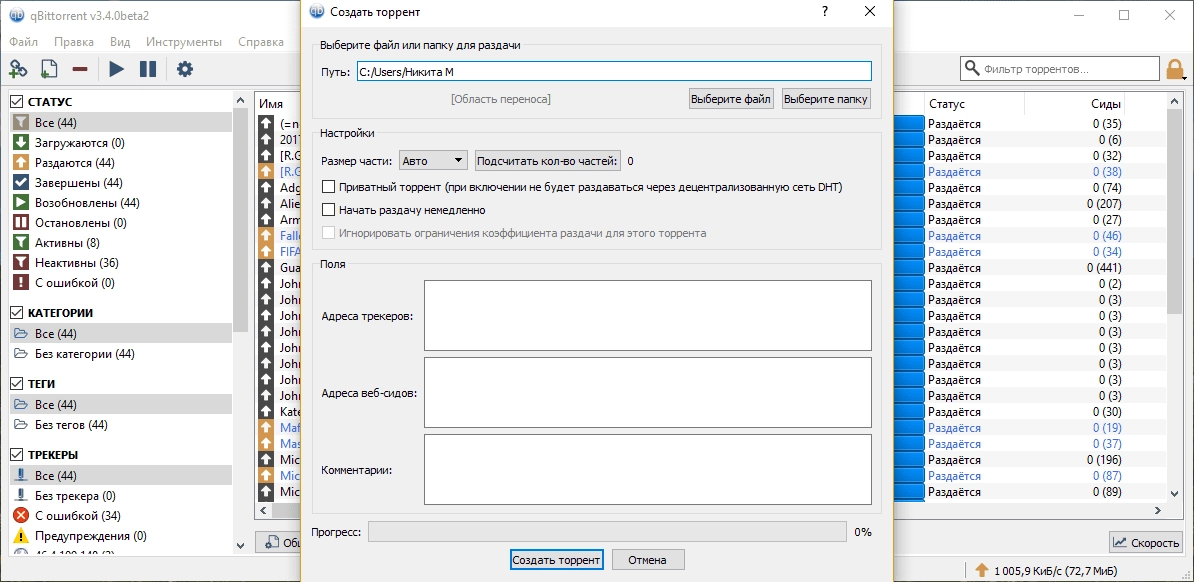This screenshot has height=582, width=1194.
Task: Click Подсчитать кол-во частей button
Action: pyautogui.click(x=548, y=161)
